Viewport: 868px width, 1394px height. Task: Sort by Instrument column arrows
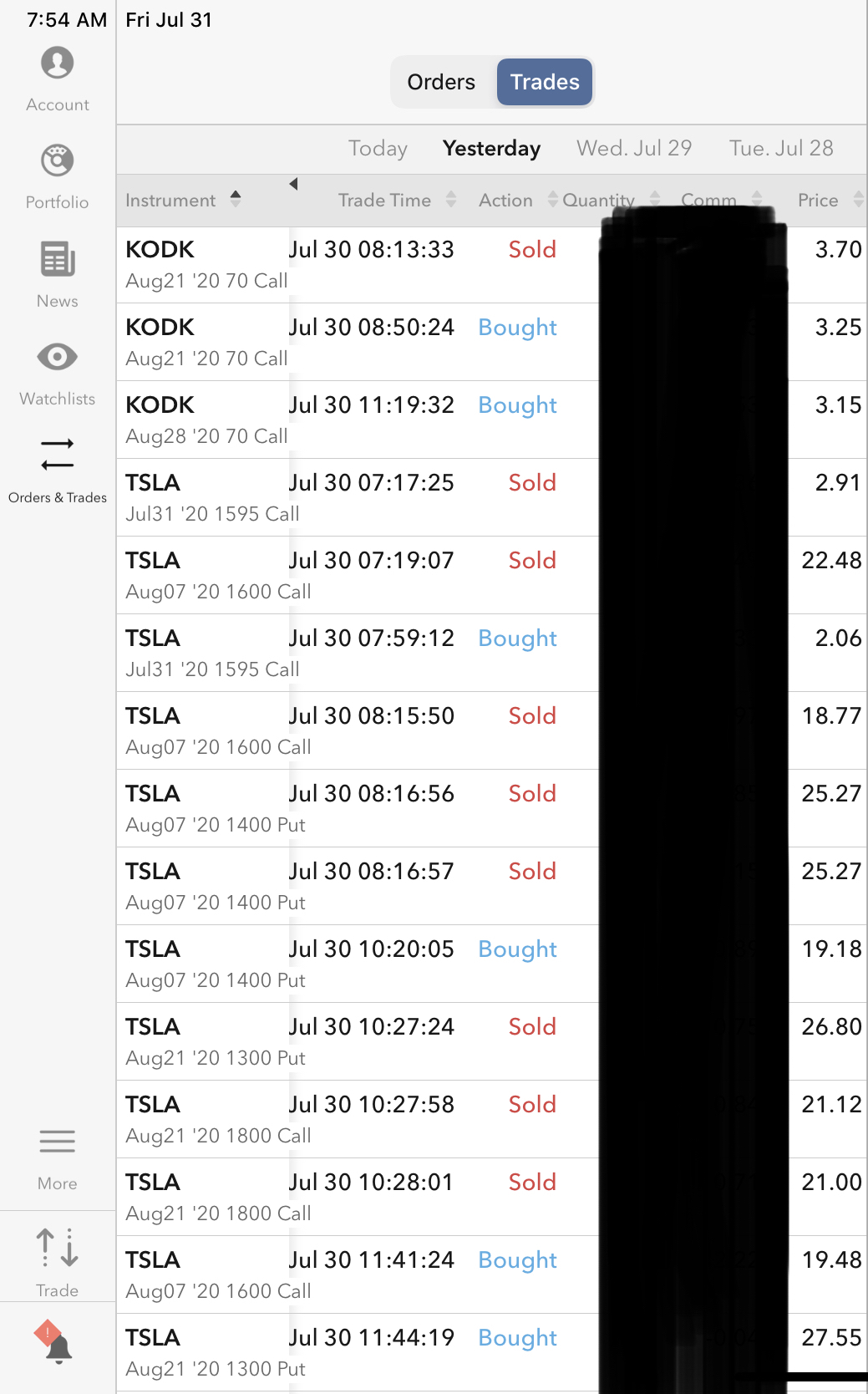point(236,199)
